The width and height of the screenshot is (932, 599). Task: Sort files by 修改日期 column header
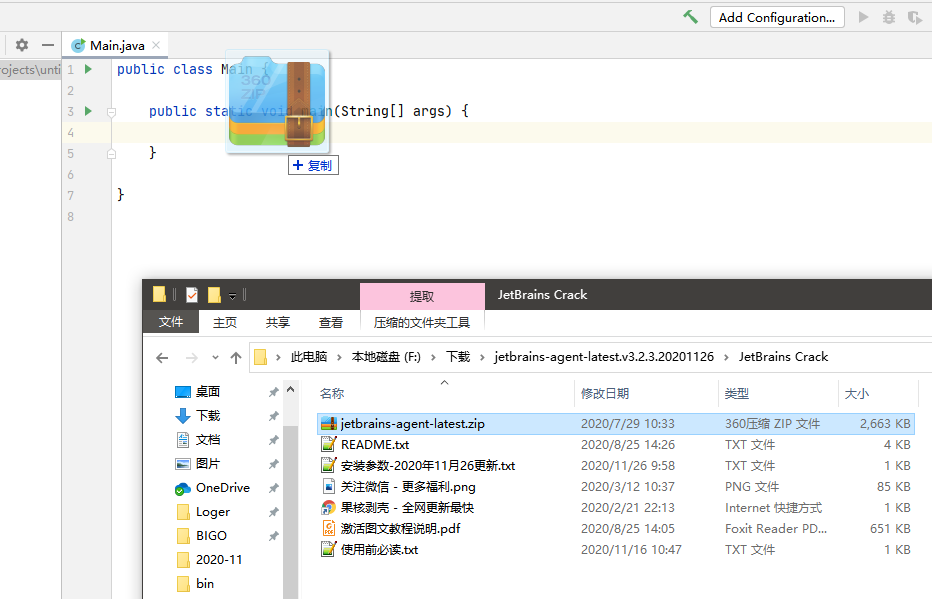tap(647, 393)
